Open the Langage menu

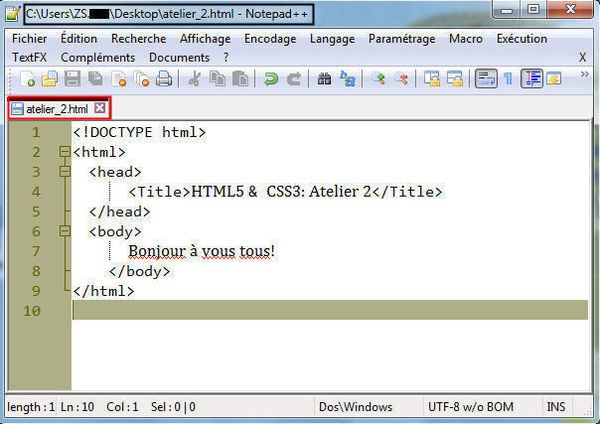point(332,39)
